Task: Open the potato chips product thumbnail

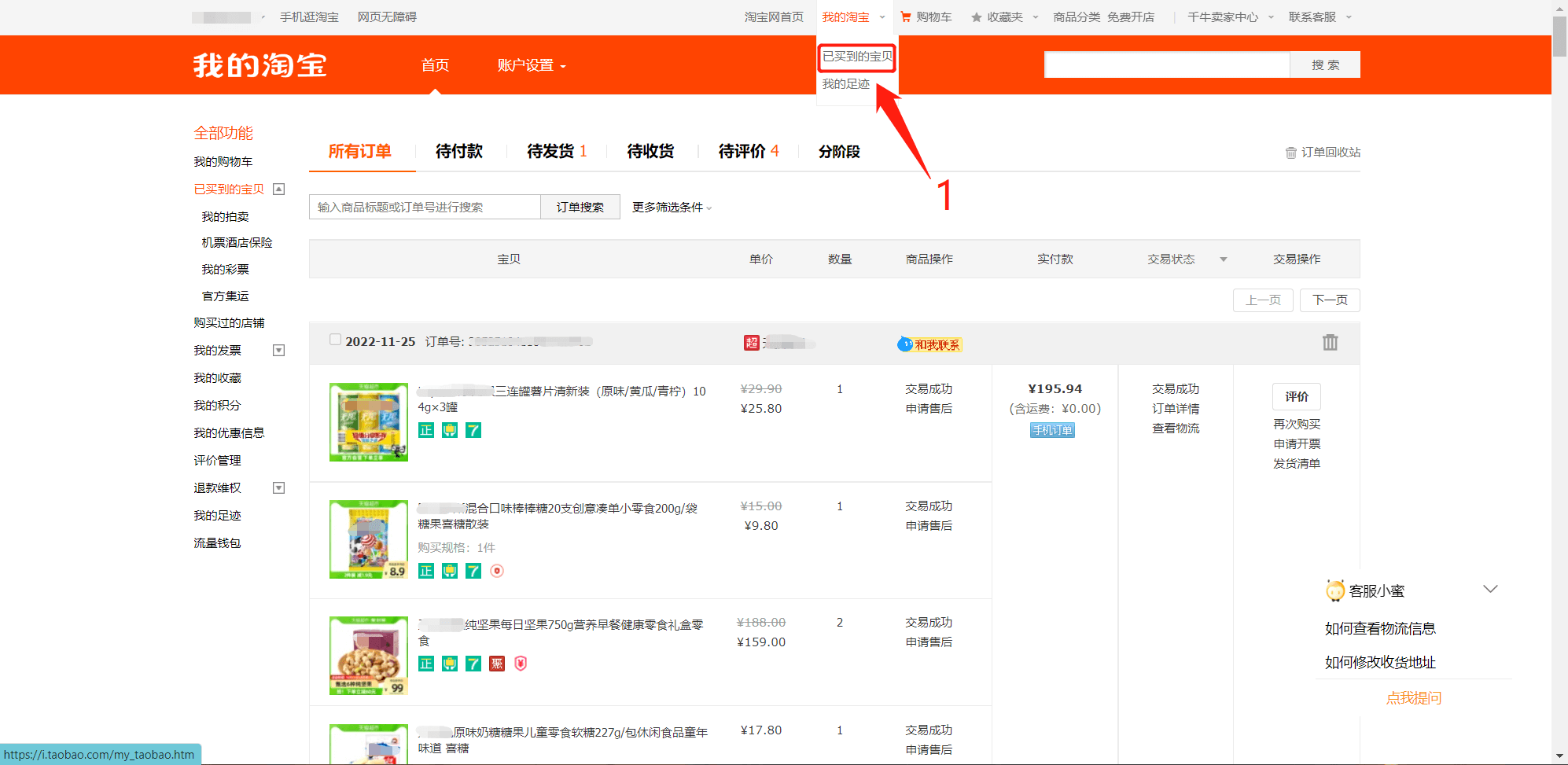Action: coord(369,422)
